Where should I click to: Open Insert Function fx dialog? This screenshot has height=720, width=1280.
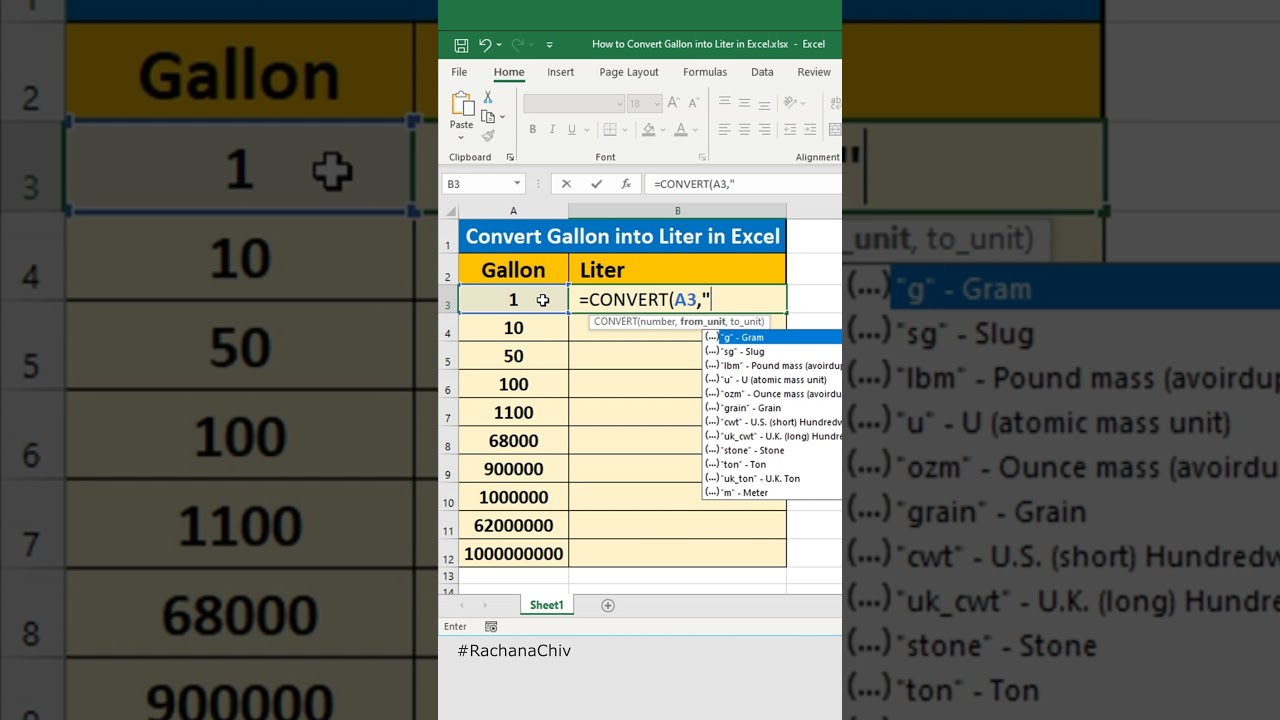(x=626, y=184)
